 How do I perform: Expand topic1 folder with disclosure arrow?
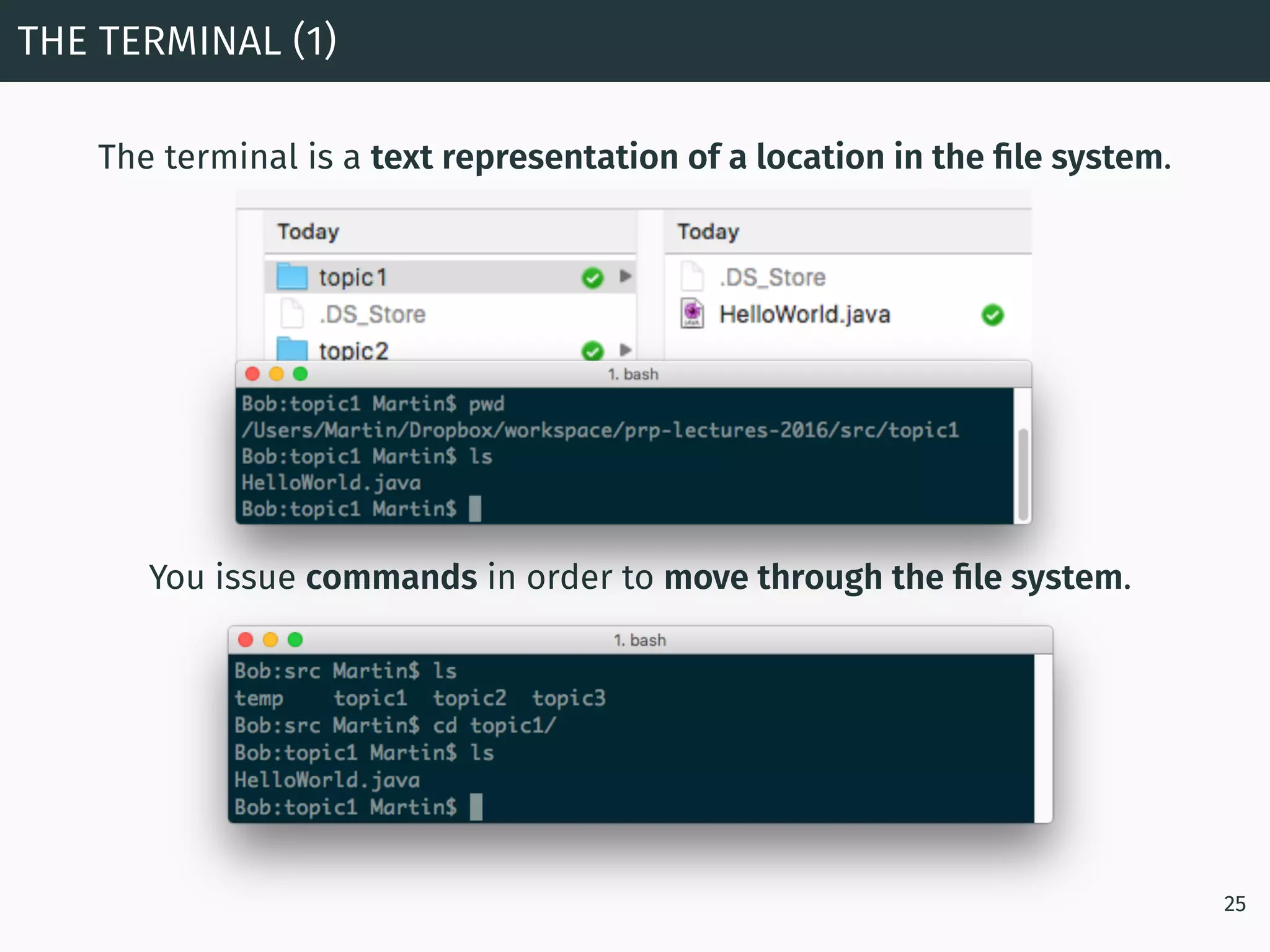(625, 276)
